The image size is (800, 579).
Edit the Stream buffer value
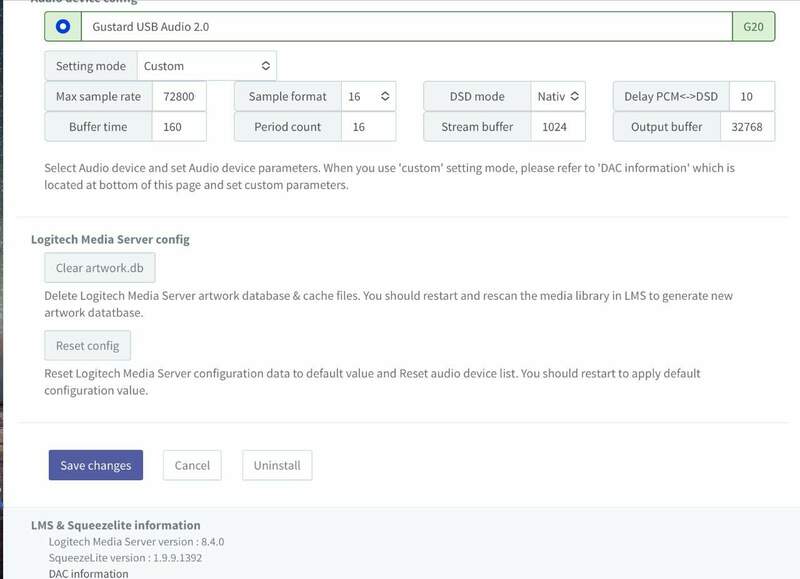[557, 127]
